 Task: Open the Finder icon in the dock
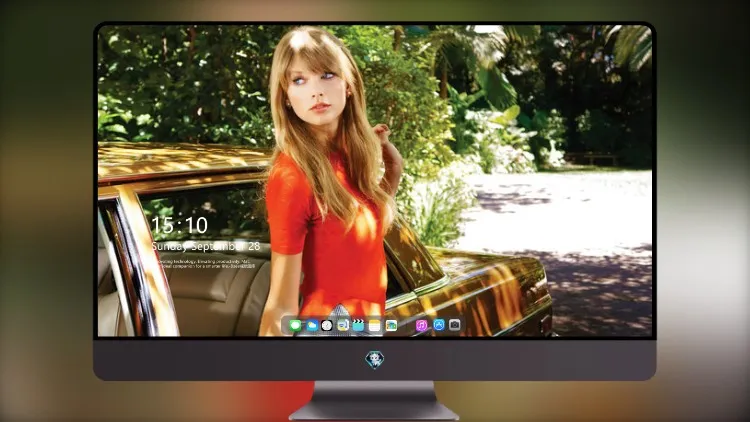click(342, 326)
